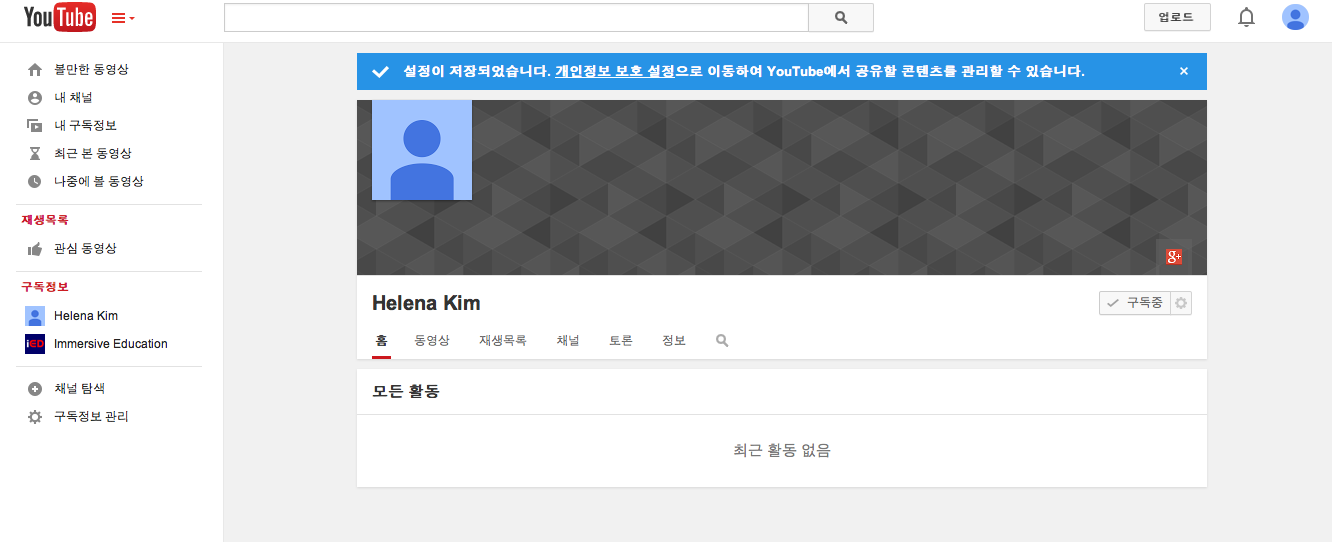The image size is (1332, 542).
Task: Click the 최근 활동 없음 message
Action: [782, 451]
